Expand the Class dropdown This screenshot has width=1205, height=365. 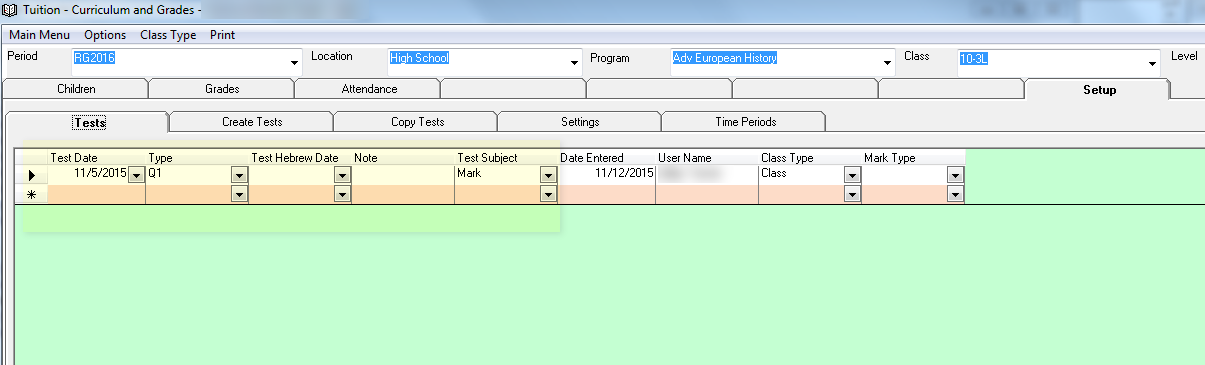[1153, 63]
